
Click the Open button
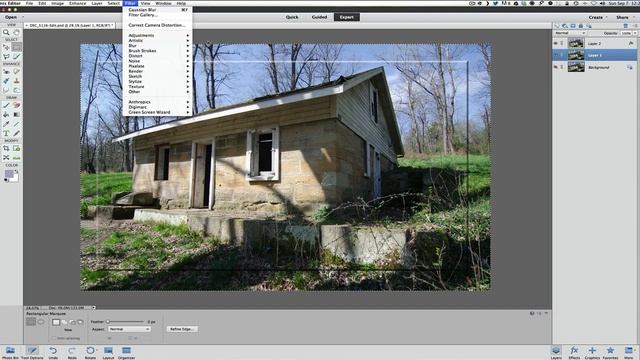(x=11, y=17)
